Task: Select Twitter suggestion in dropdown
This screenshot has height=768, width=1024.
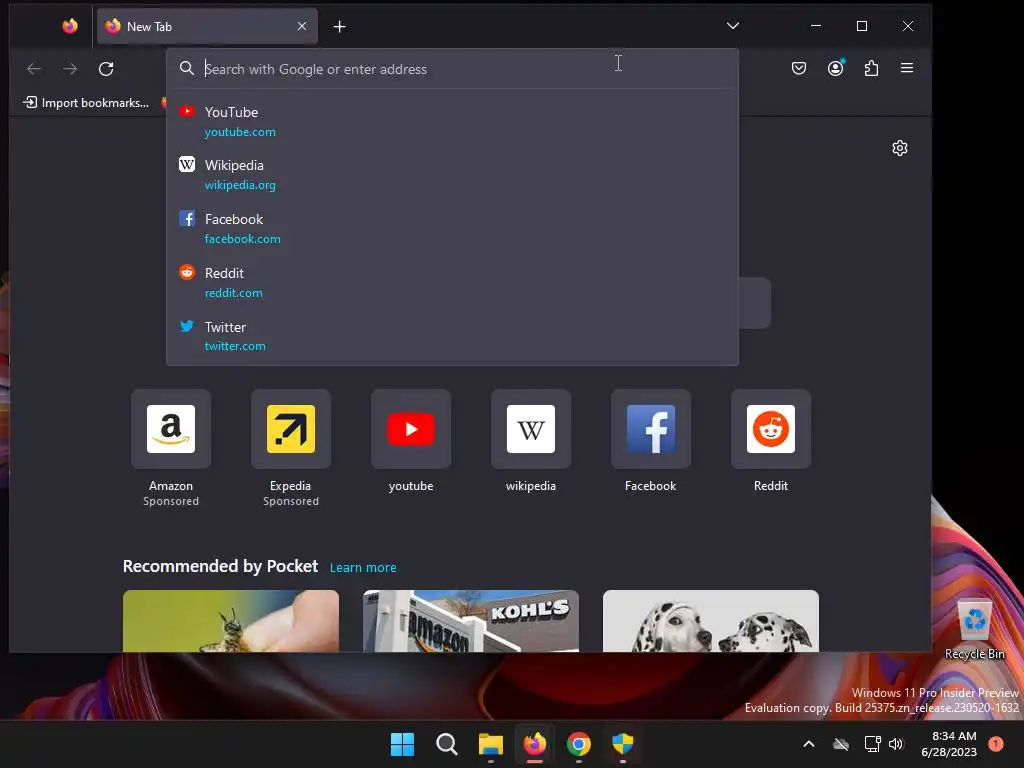Action: click(x=453, y=336)
